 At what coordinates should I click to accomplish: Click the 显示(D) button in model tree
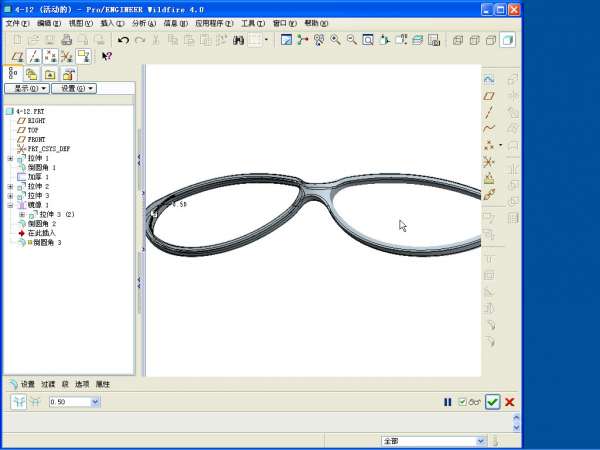coord(26,88)
